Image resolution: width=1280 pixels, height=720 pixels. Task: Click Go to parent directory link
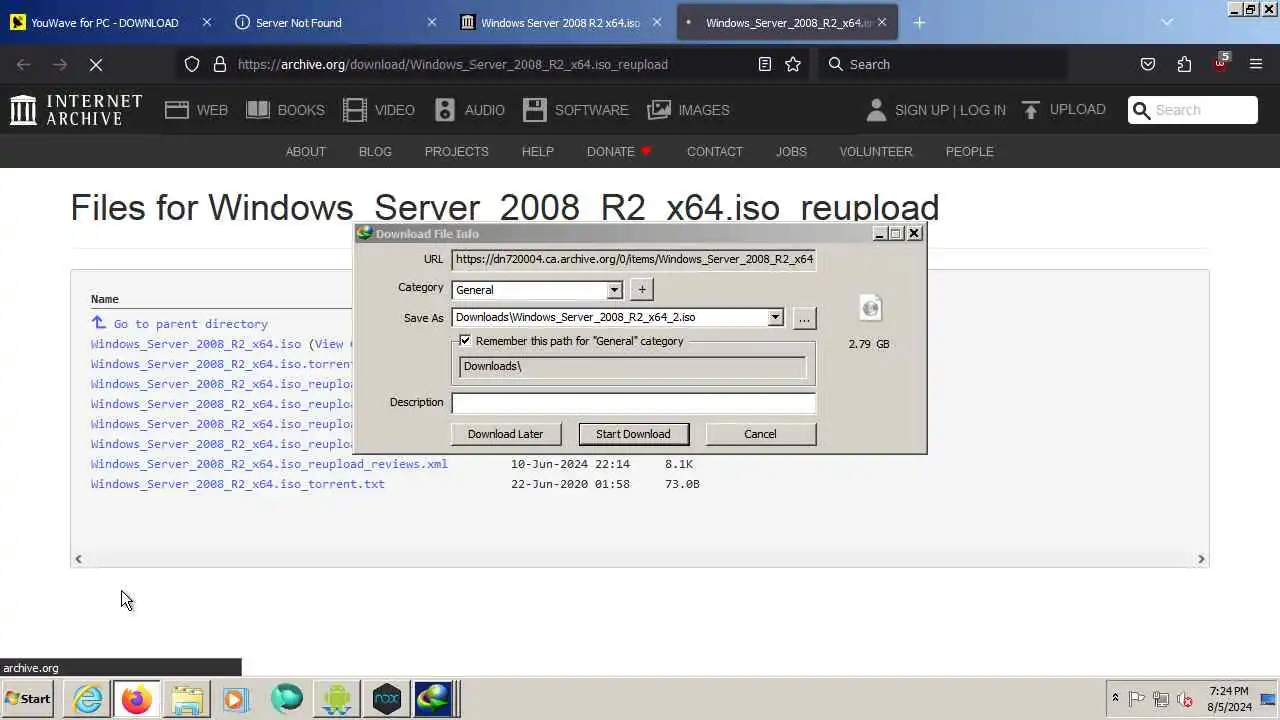(x=190, y=324)
